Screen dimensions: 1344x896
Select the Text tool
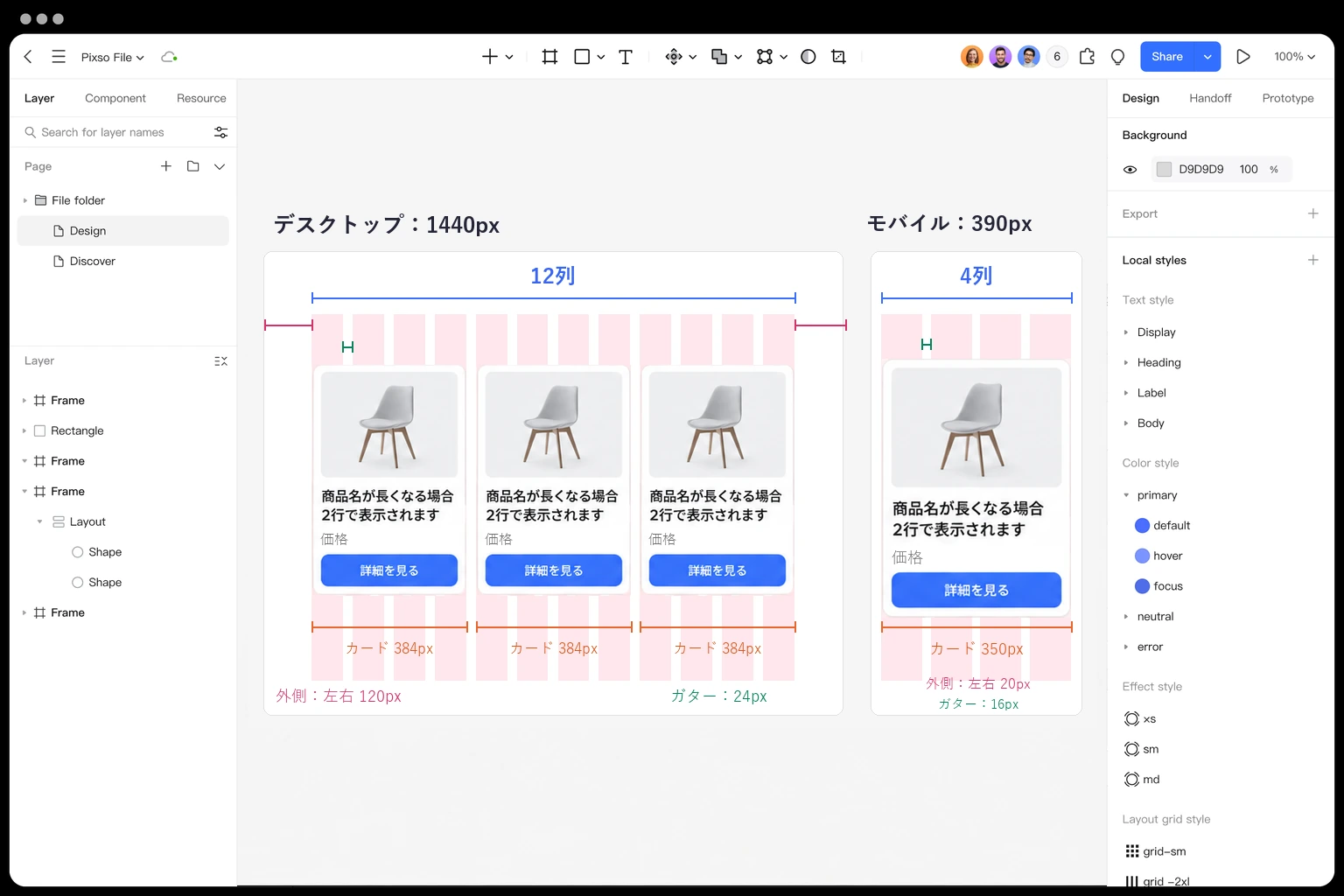(x=626, y=57)
